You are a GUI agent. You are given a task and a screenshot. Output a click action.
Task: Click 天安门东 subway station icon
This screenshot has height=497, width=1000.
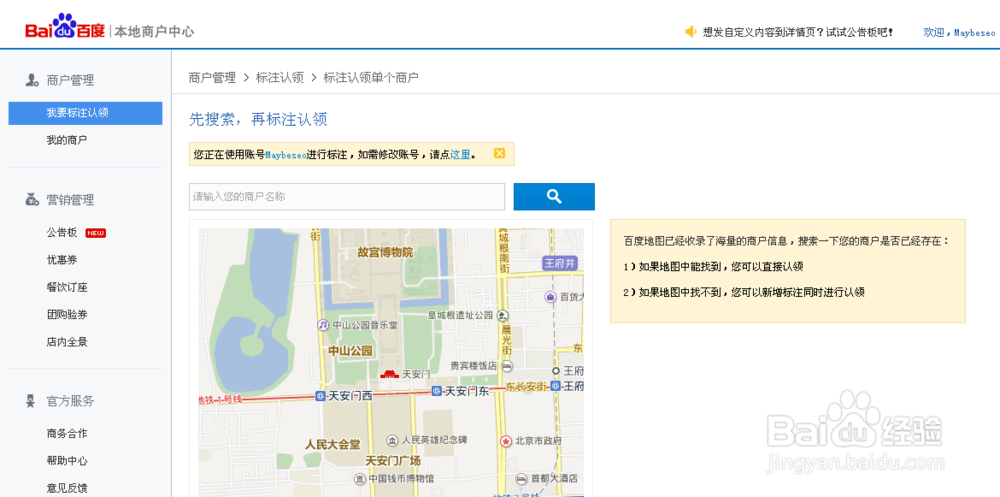(x=437, y=391)
